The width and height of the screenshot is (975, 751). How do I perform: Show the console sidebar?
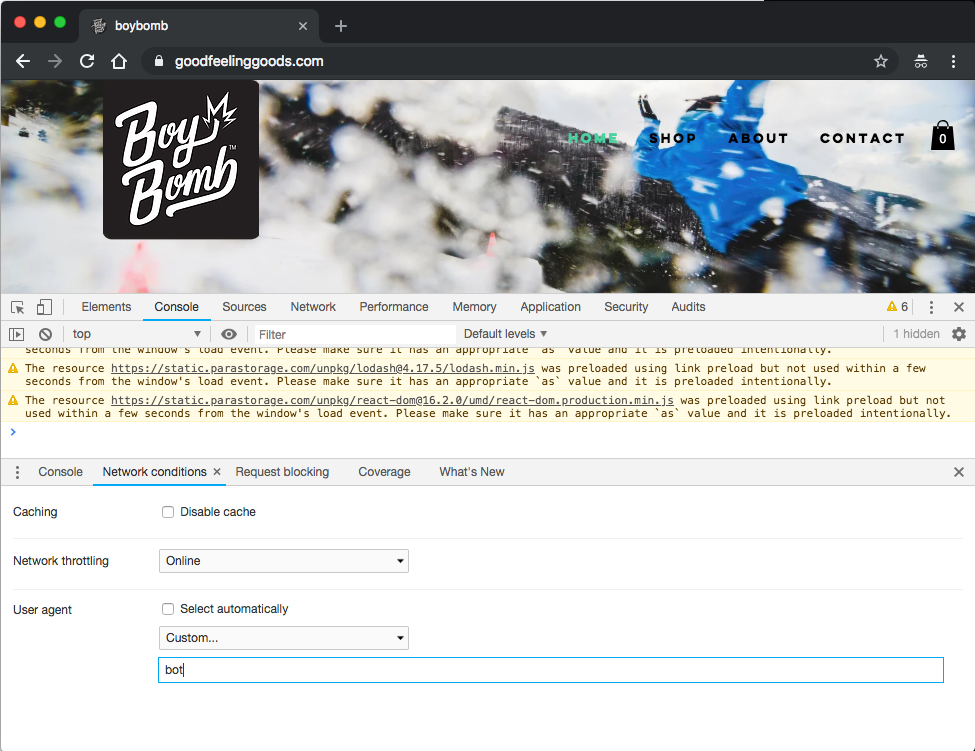pos(15,333)
